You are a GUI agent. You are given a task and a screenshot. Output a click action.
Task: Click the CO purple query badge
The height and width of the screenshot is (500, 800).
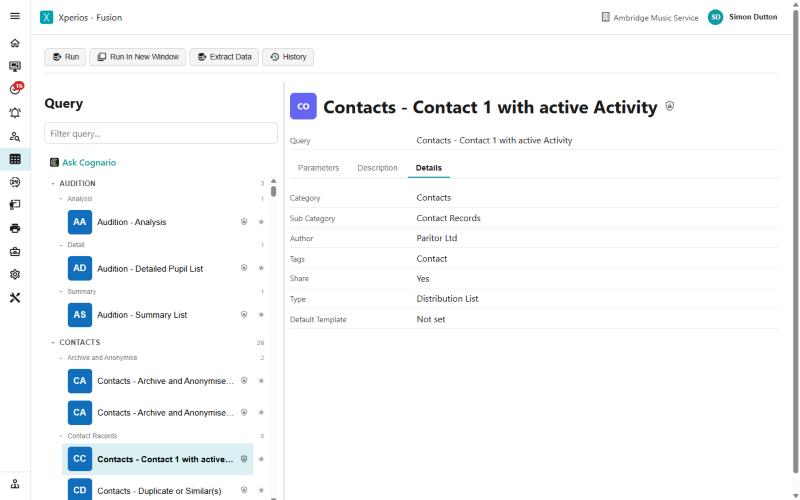click(303, 106)
